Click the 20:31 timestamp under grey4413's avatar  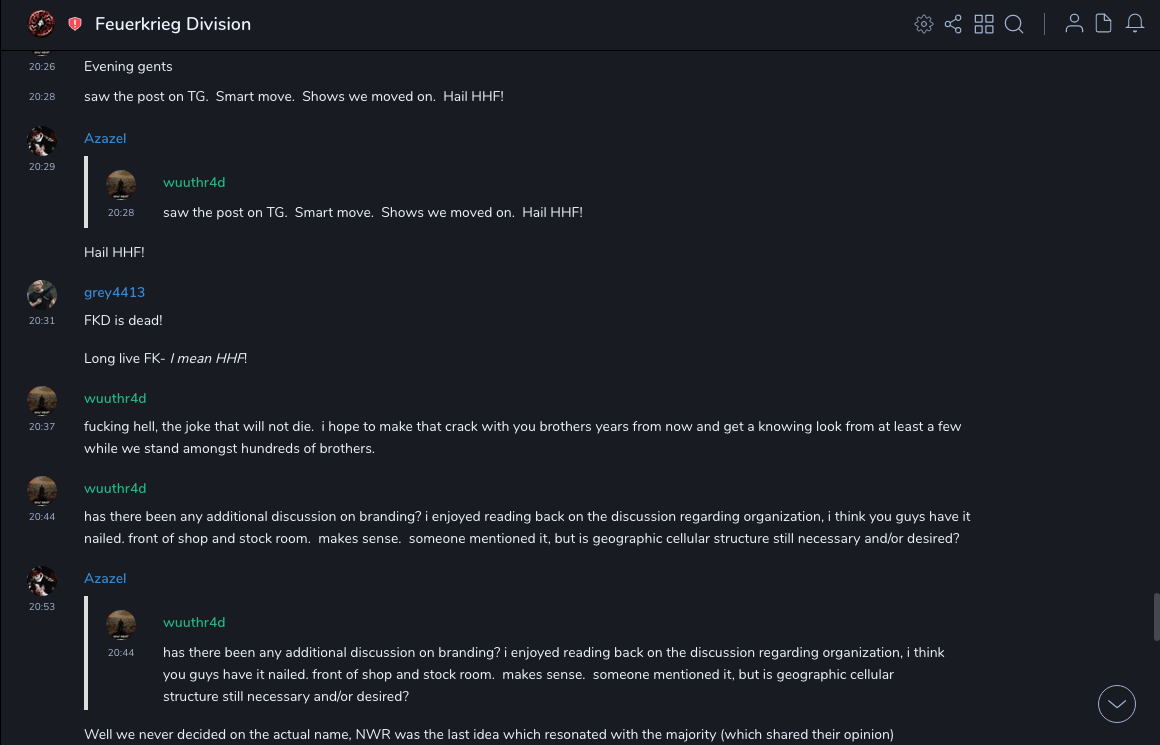[x=42, y=321]
